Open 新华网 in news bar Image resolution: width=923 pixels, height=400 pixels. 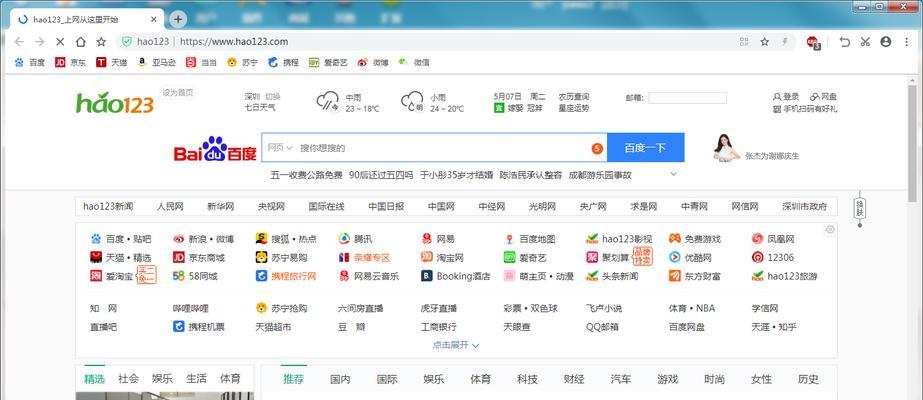221,206
